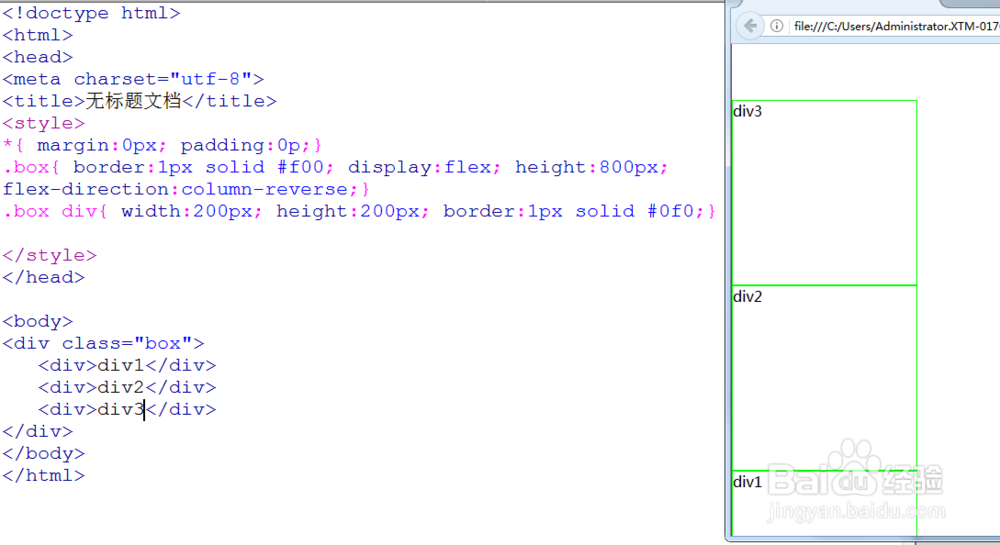
Task: Focus the browser address bar with file URL
Action: (x=895, y=26)
